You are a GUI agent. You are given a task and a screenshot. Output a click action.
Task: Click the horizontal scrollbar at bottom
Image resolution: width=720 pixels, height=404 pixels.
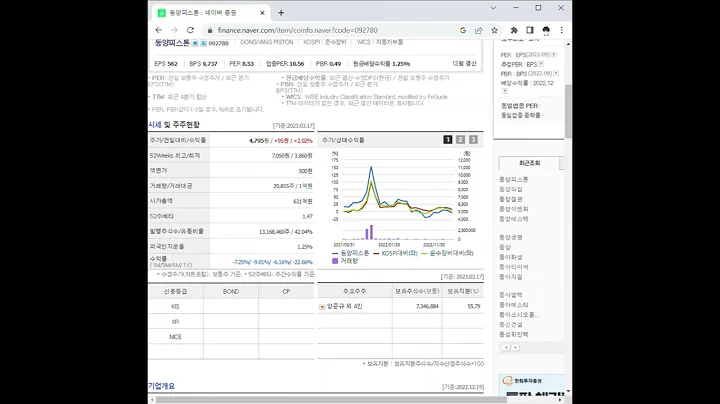point(331,400)
